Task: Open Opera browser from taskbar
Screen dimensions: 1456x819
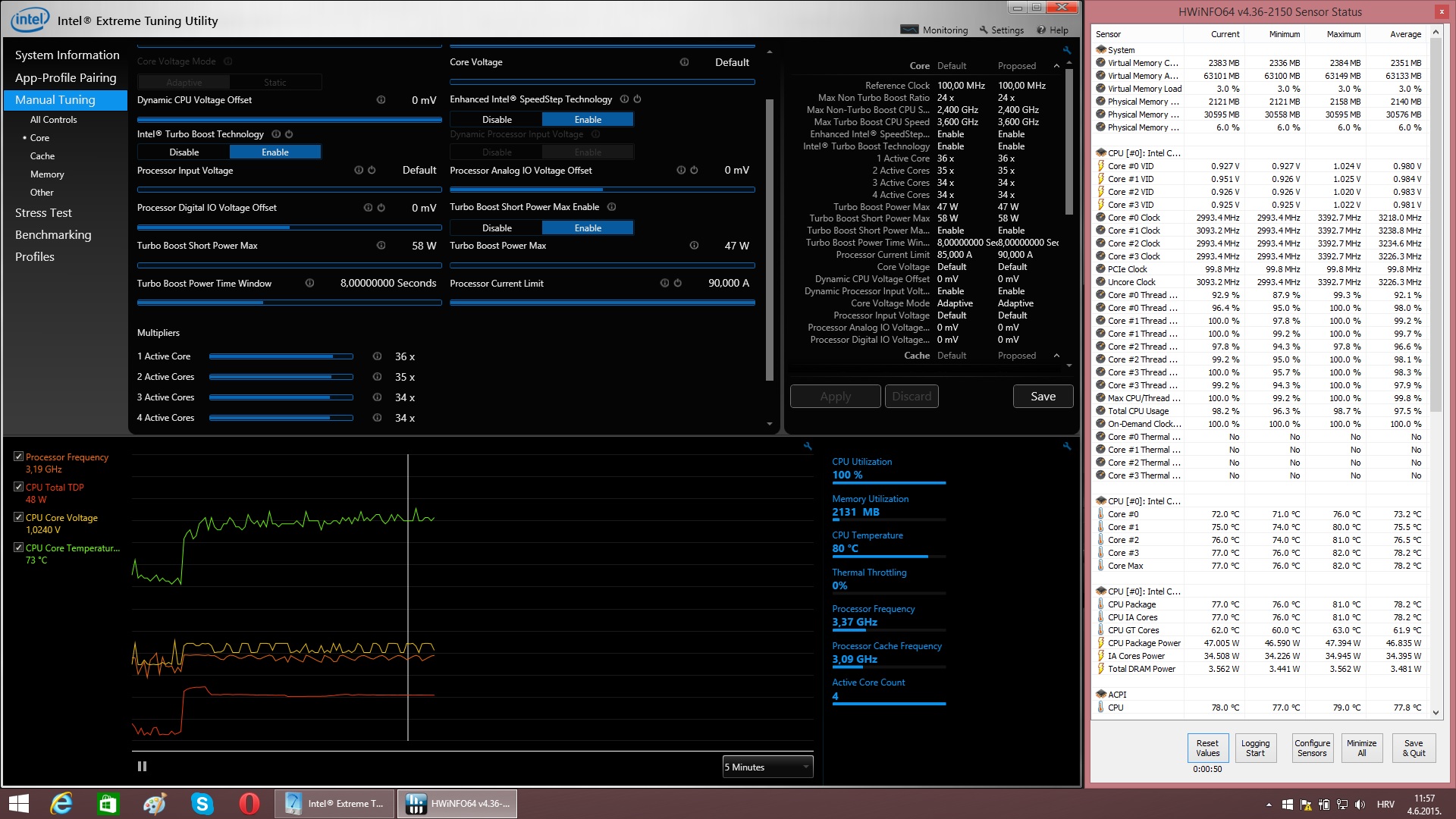Action: coord(249,804)
